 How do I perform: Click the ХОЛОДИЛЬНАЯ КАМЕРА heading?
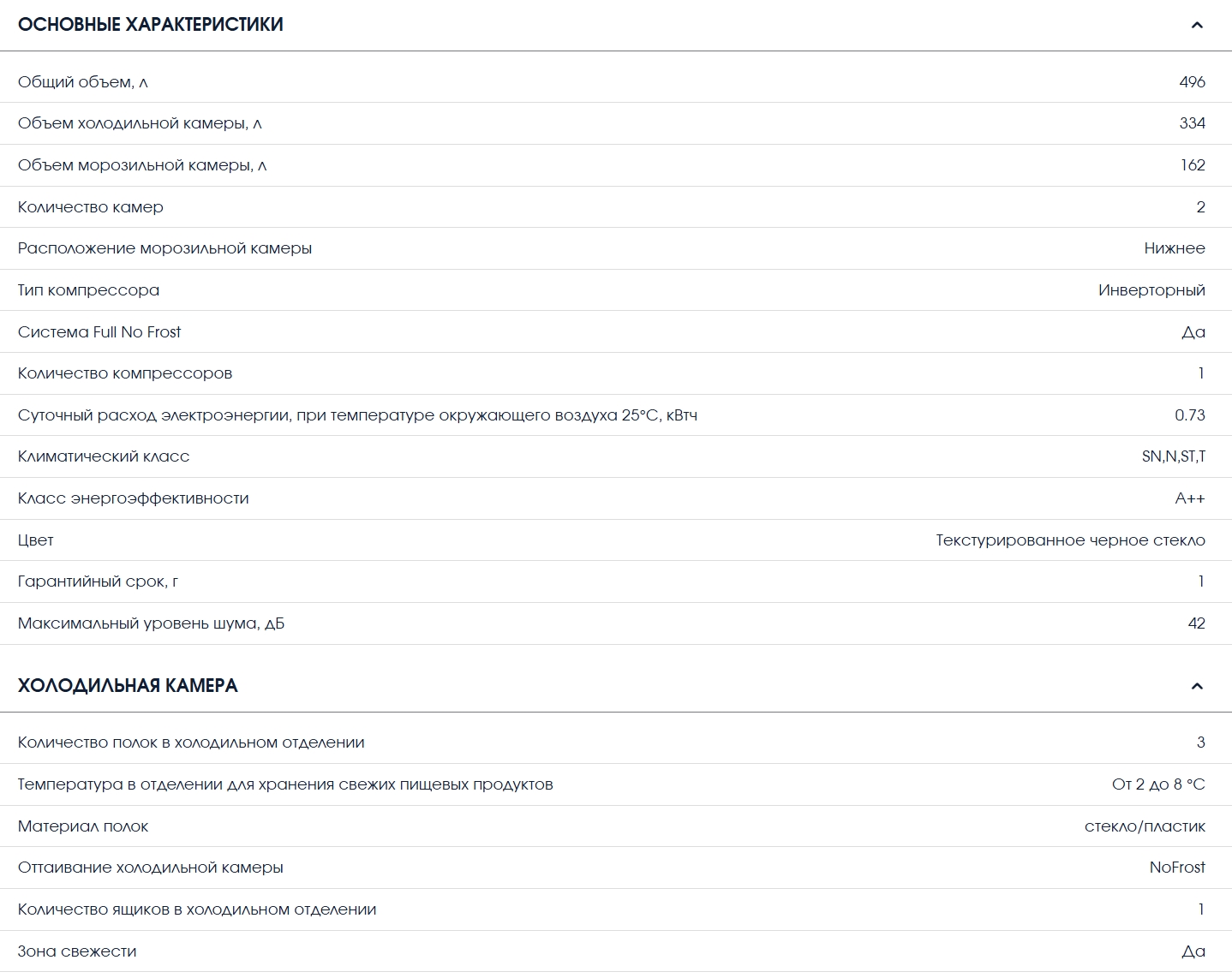click(x=128, y=686)
